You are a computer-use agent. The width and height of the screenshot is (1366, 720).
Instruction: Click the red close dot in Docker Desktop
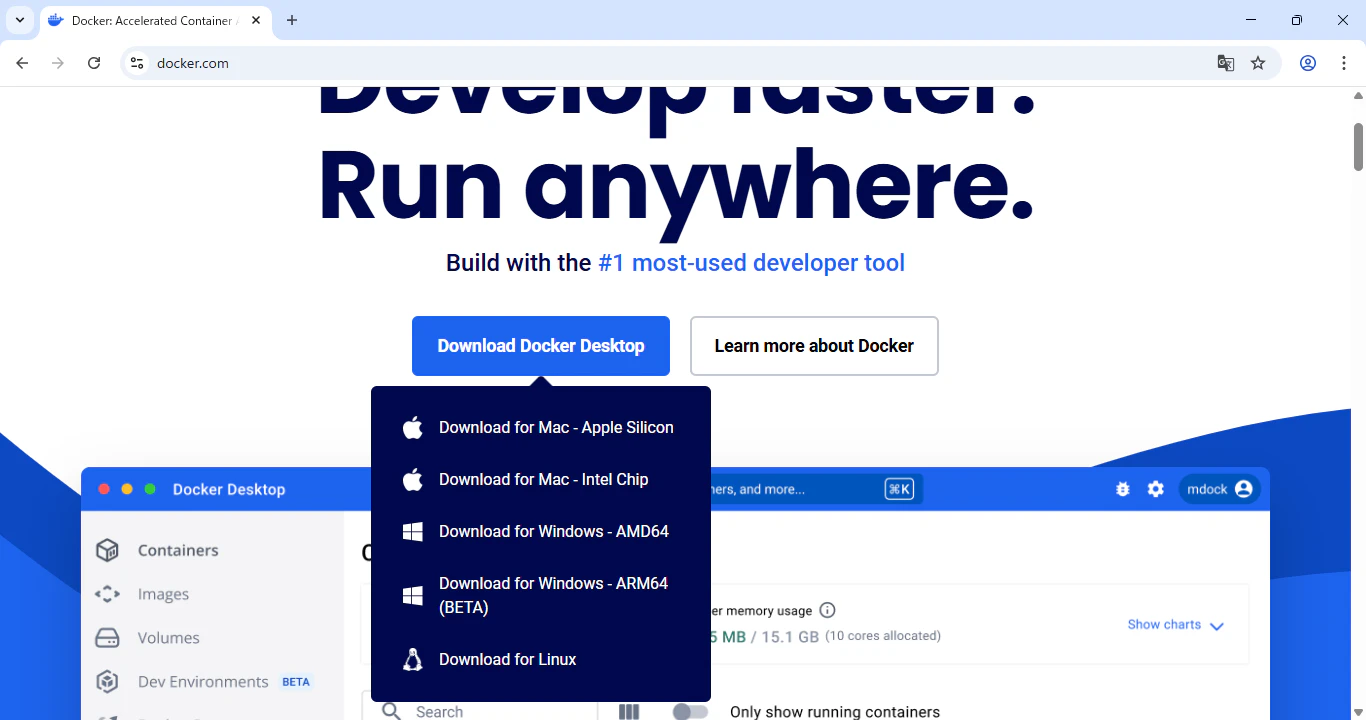[x=103, y=489]
